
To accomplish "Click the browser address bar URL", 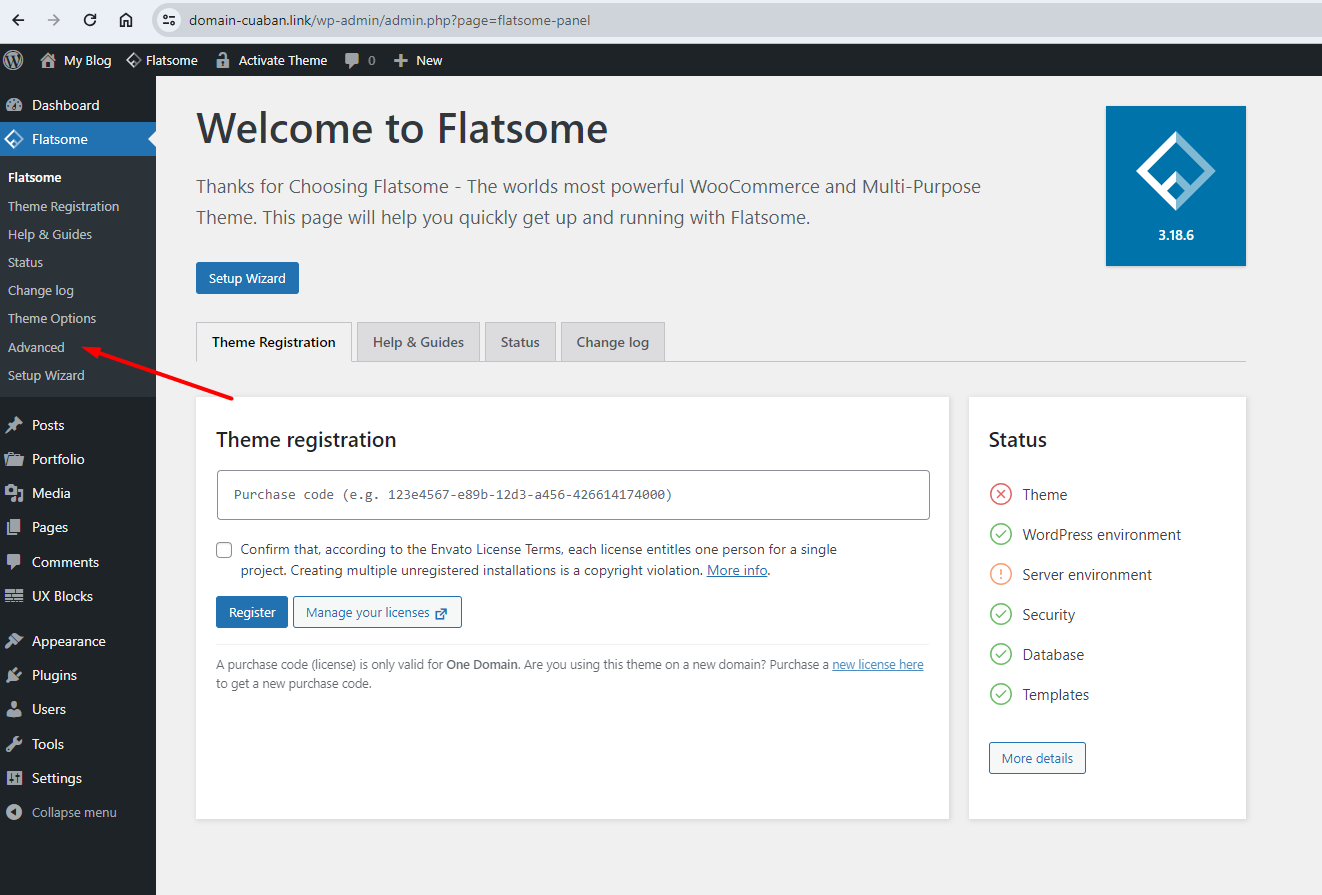I will point(390,20).
